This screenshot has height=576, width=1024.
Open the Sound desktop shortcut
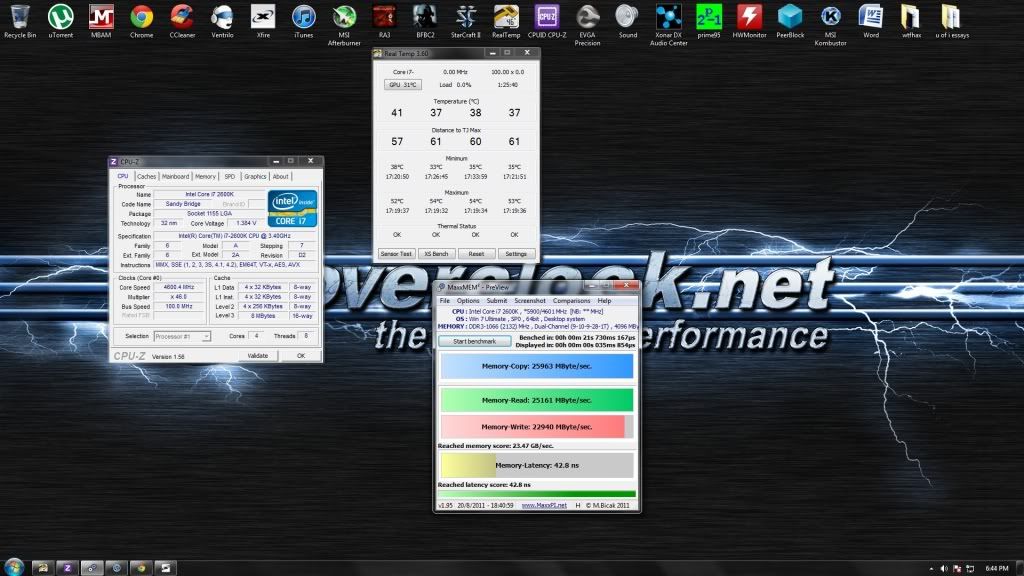coord(627,21)
